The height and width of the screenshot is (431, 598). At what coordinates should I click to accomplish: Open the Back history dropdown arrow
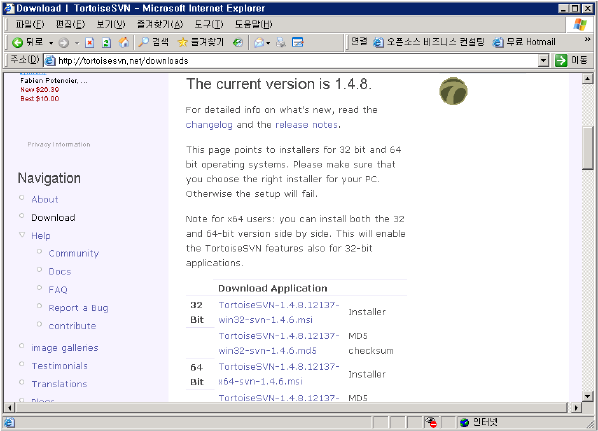click(51, 43)
